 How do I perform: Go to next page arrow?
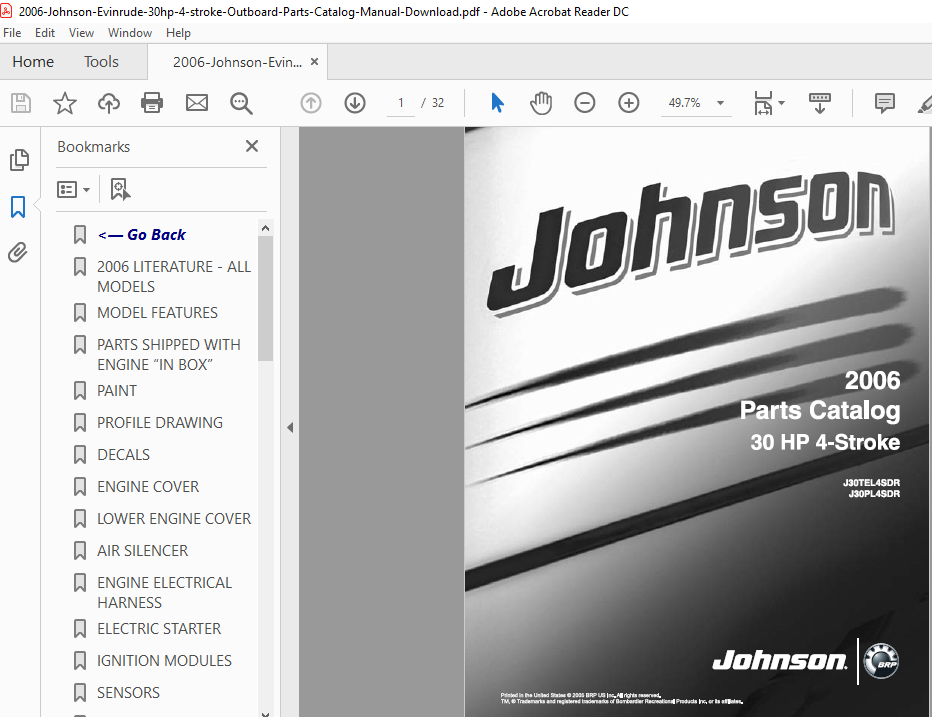click(x=355, y=103)
